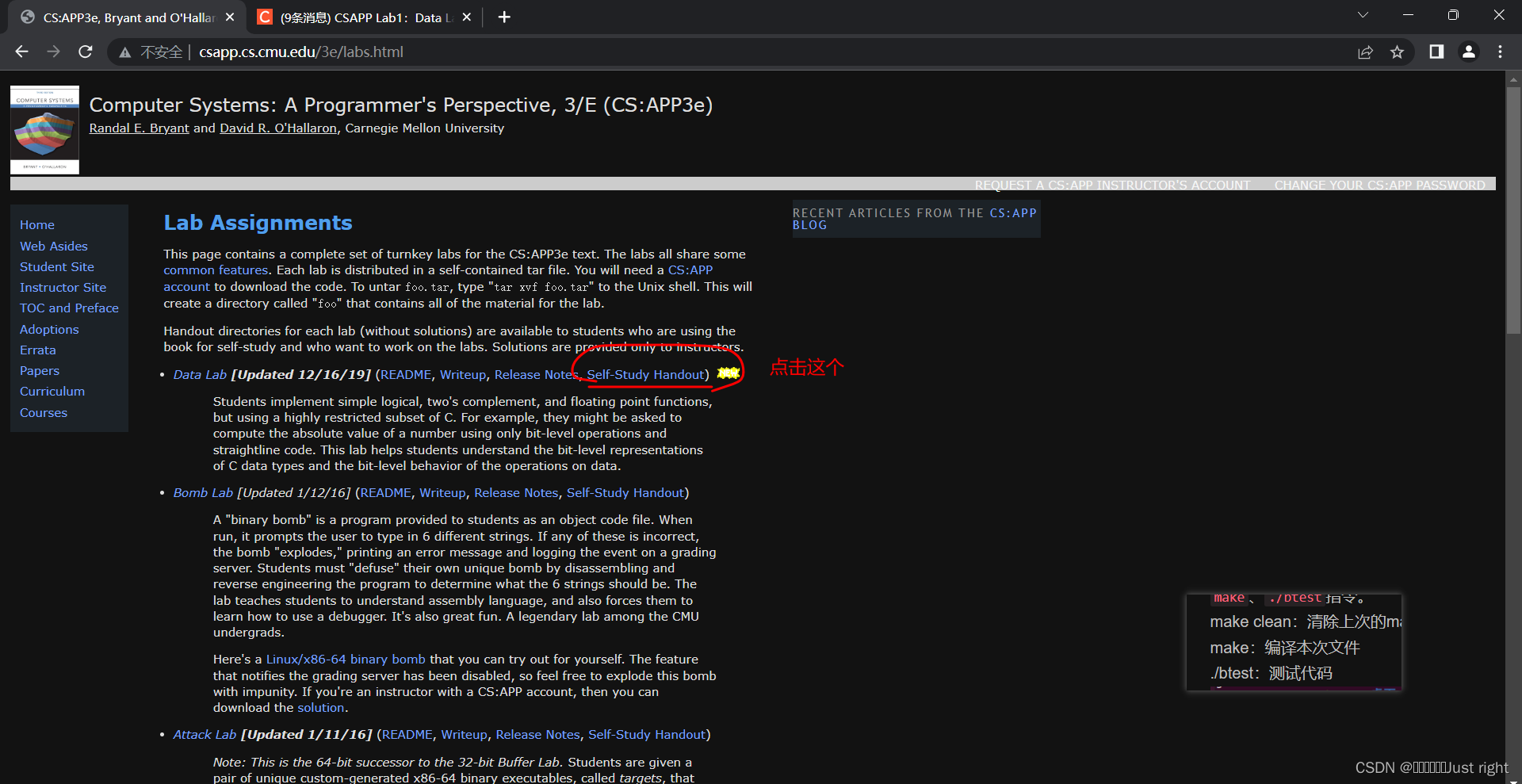Open Bomb Lab Release Notes link
This screenshot has height=784, width=1522.
516,493
